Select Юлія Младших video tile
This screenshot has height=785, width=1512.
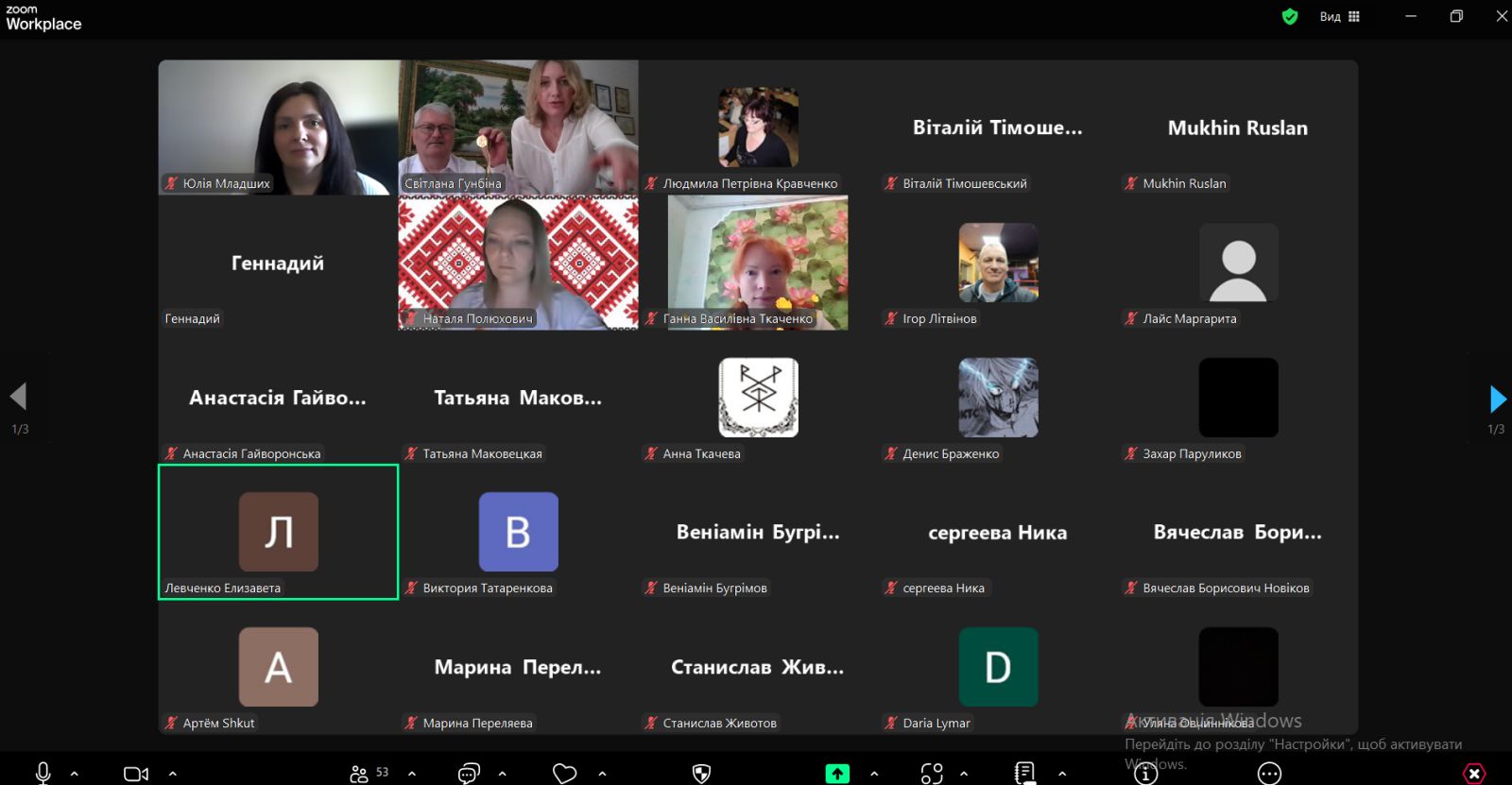tap(278, 128)
